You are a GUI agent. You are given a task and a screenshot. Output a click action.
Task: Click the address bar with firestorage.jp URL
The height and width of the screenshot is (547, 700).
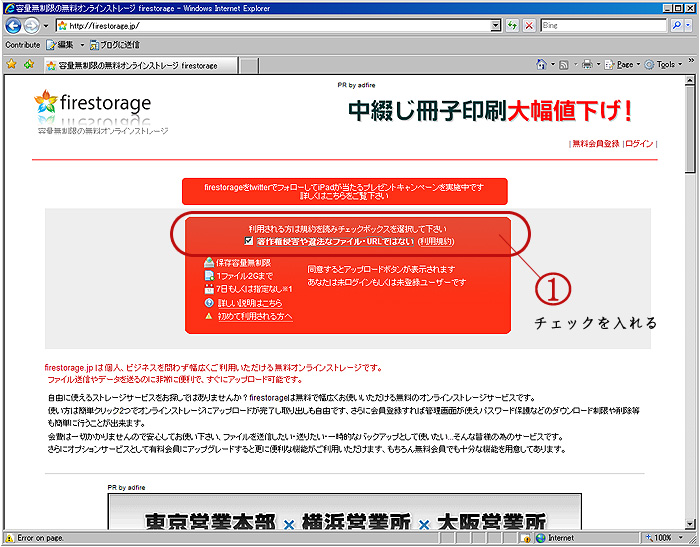(x=273, y=26)
